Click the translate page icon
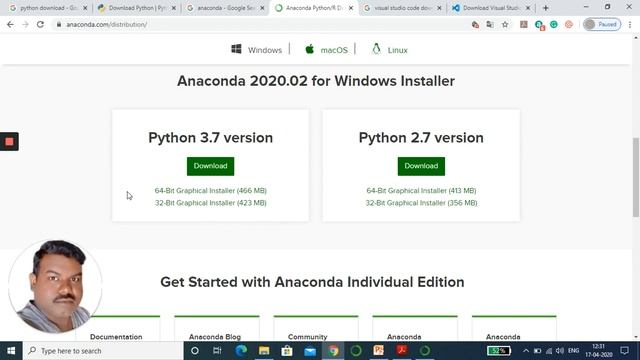This screenshot has height=360, width=640. (x=490, y=24)
